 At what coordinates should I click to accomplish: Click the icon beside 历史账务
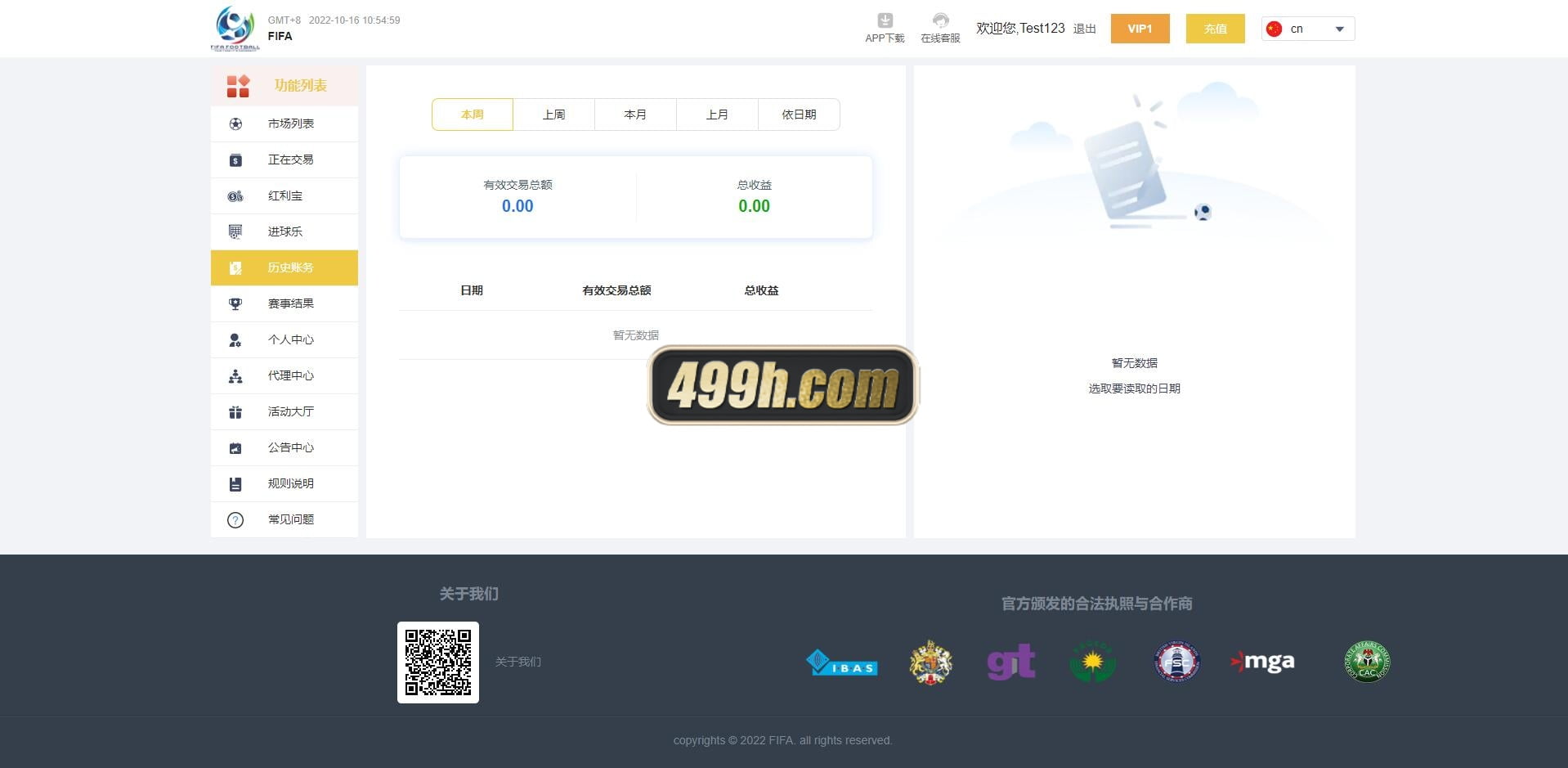pyautogui.click(x=235, y=268)
